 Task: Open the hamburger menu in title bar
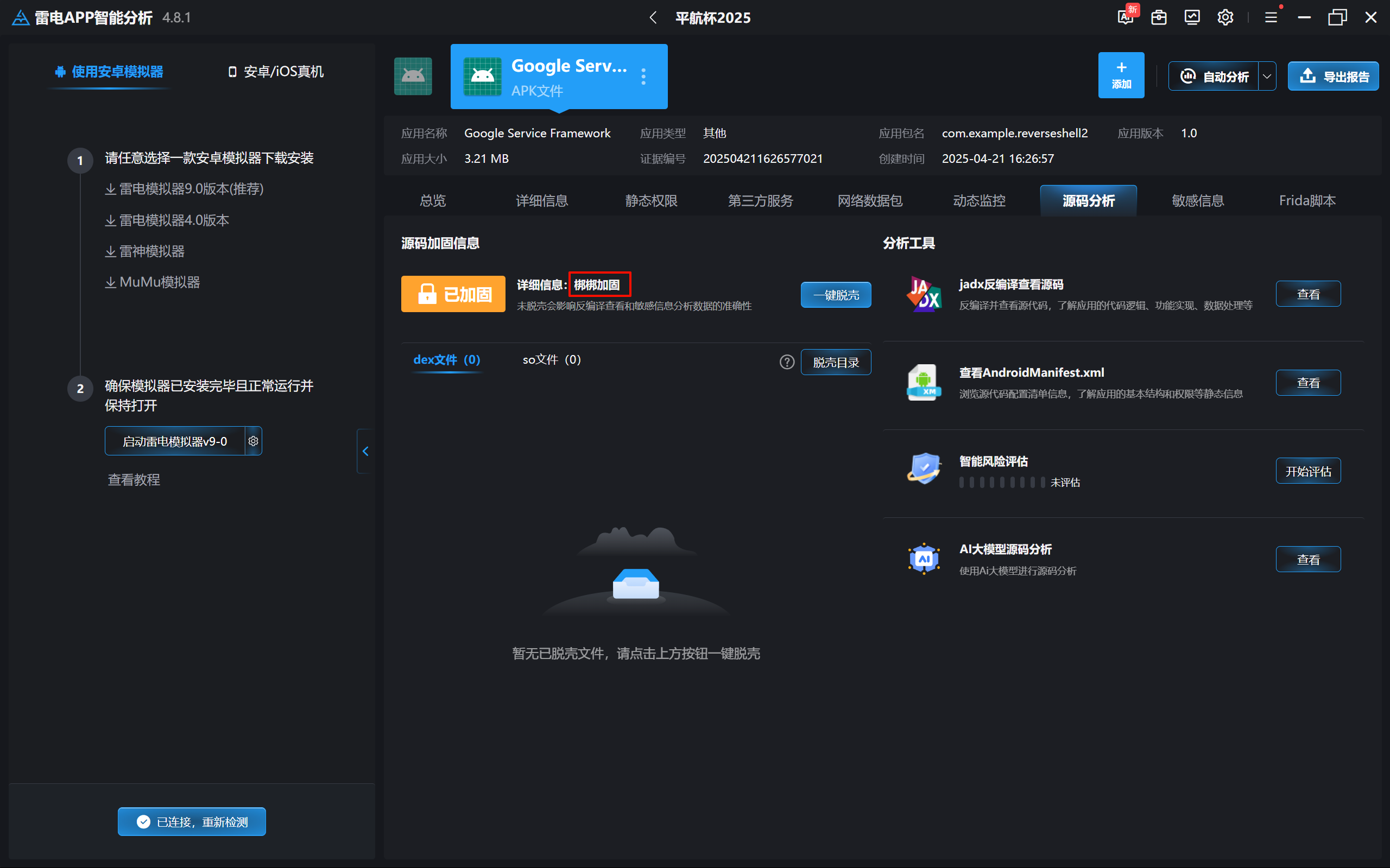pyautogui.click(x=1271, y=18)
